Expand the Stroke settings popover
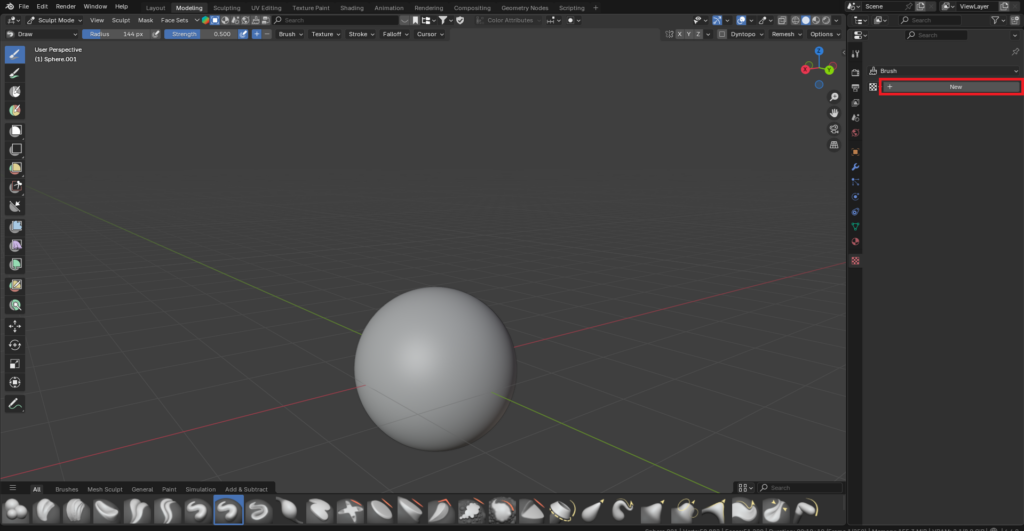Viewport: 1024px width, 531px height. coord(361,34)
